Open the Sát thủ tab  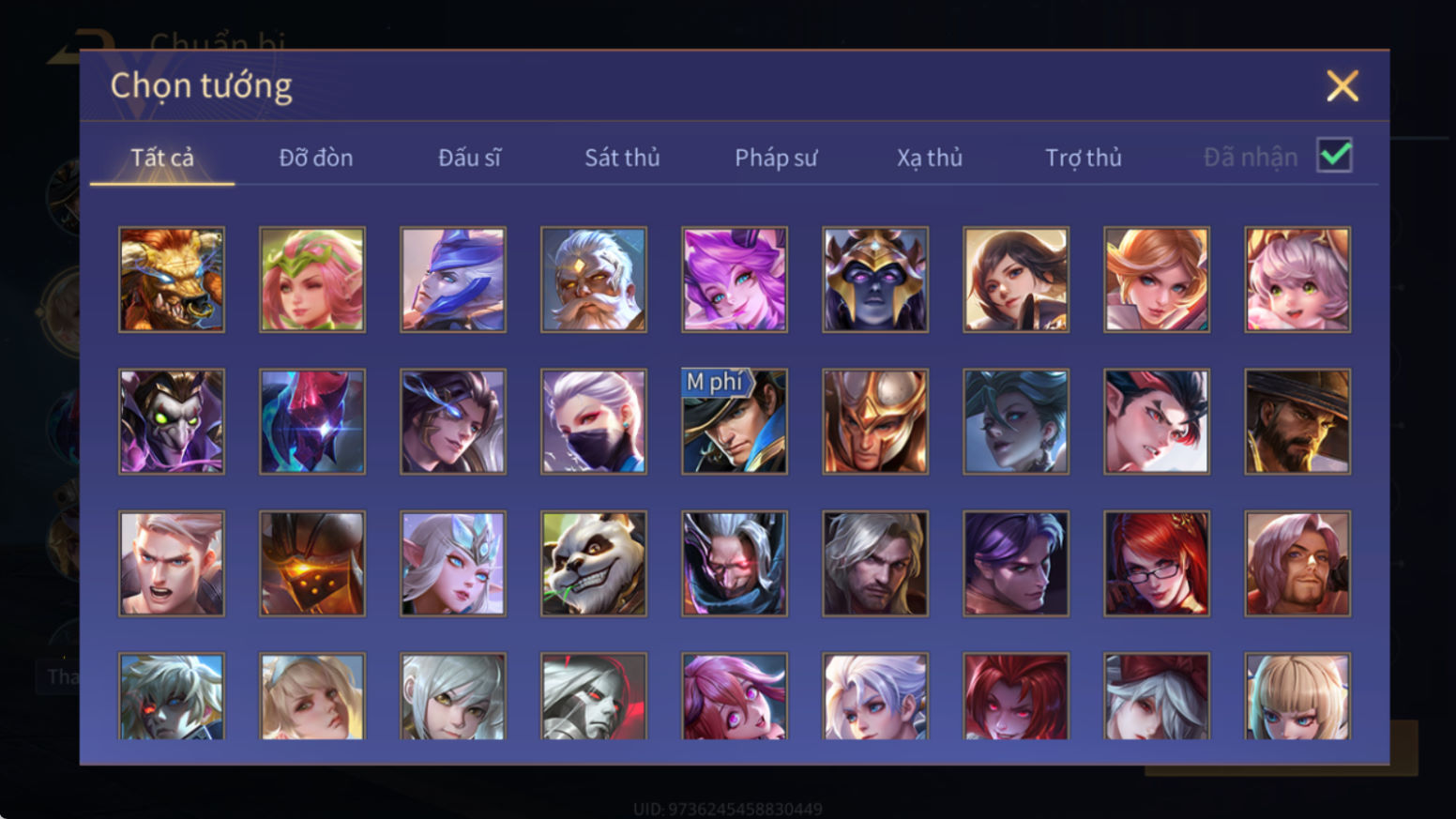point(622,158)
